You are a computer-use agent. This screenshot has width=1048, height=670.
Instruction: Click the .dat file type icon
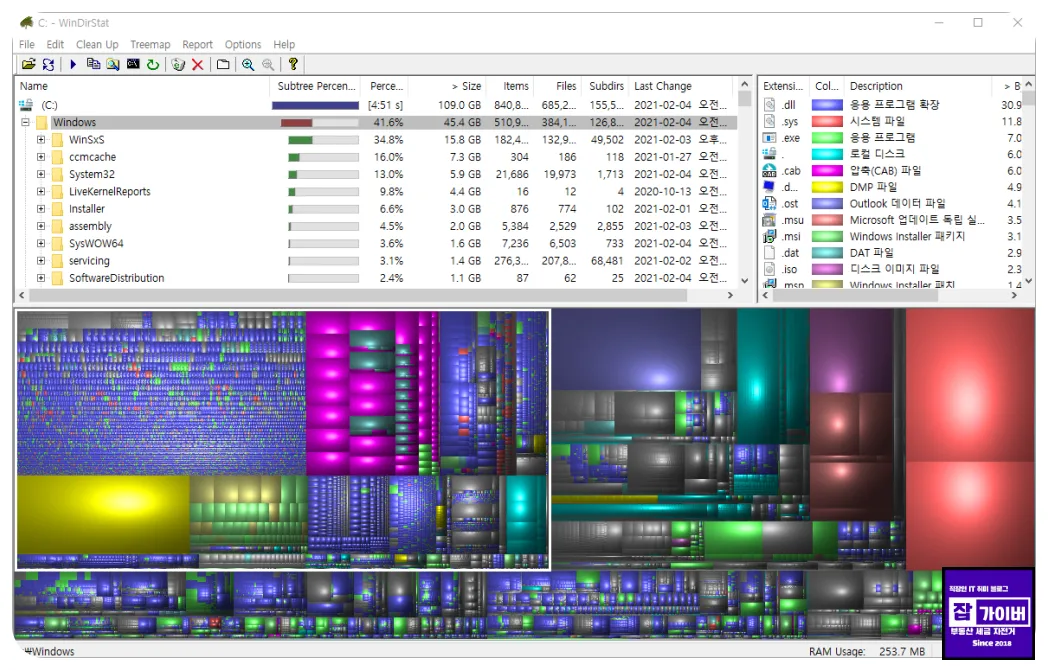(770, 253)
